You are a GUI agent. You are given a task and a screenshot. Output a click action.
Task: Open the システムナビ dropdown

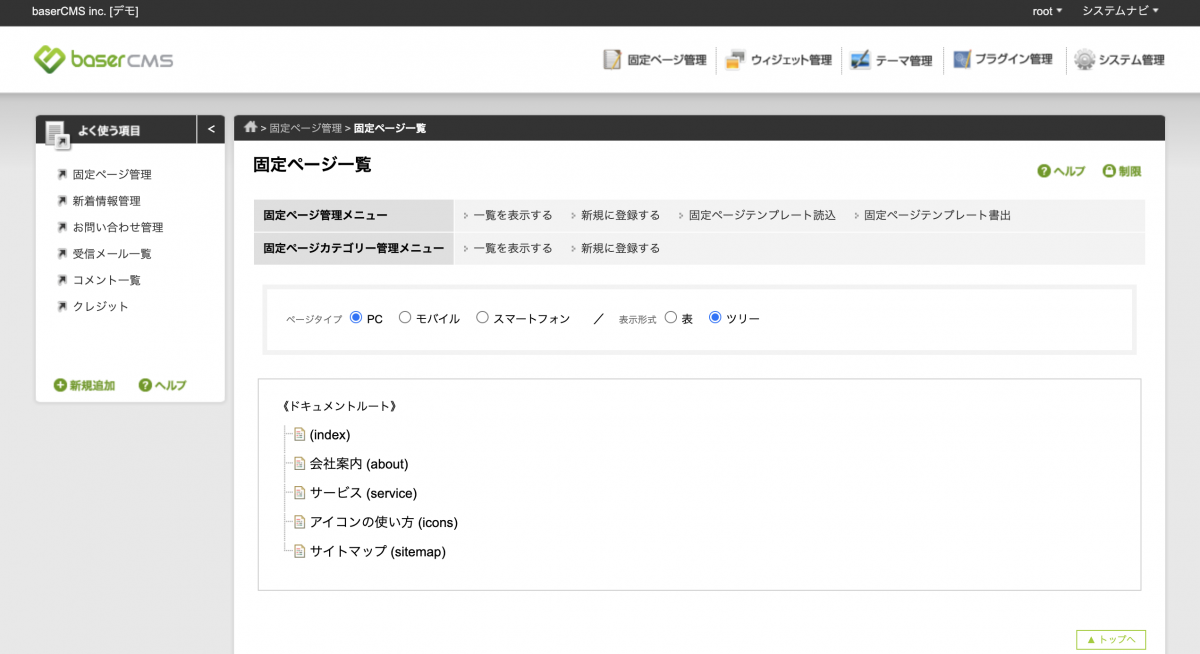[1120, 11]
